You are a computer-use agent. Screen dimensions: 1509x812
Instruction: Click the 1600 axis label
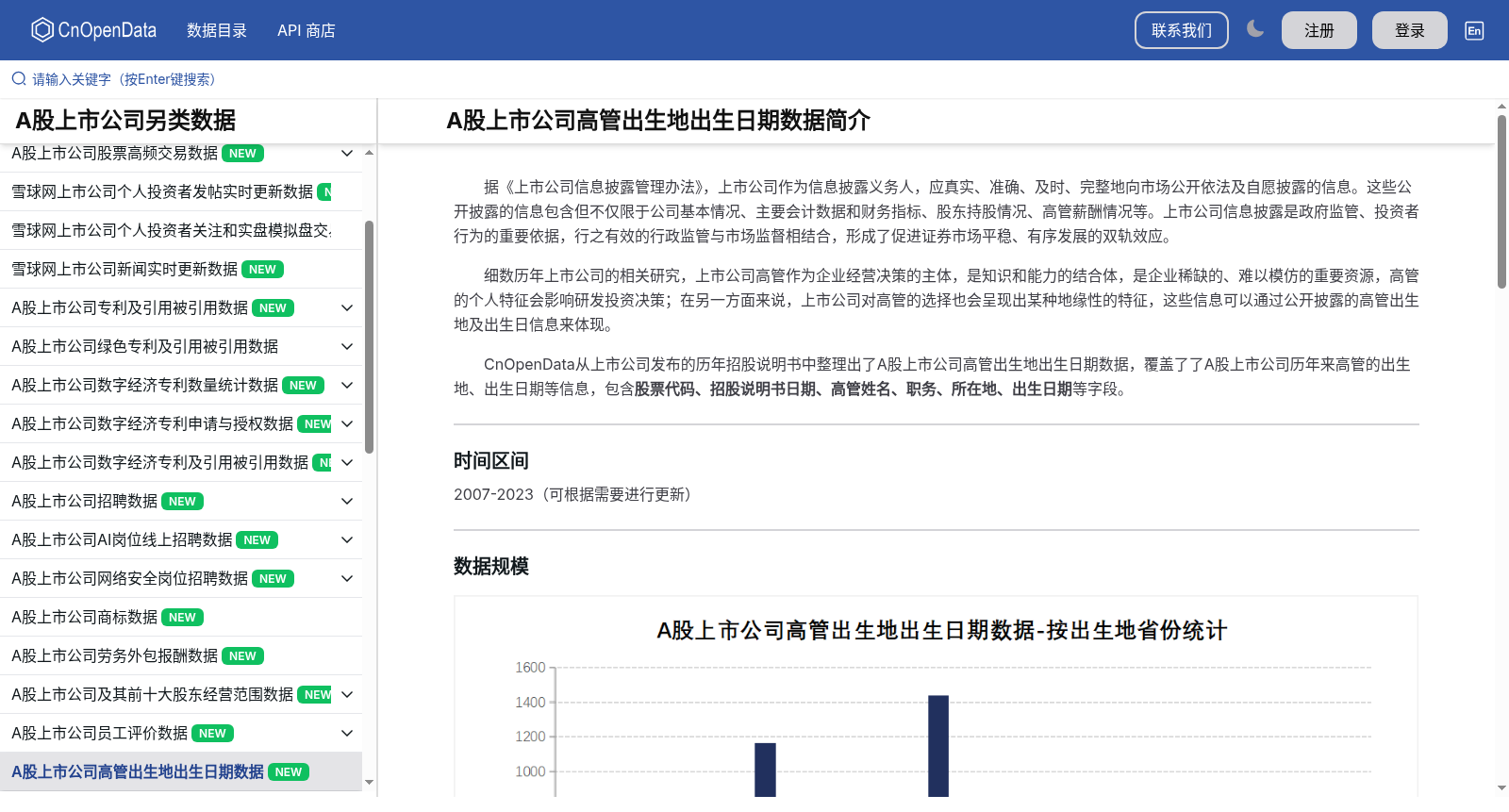pyautogui.click(x=530, y=668)
